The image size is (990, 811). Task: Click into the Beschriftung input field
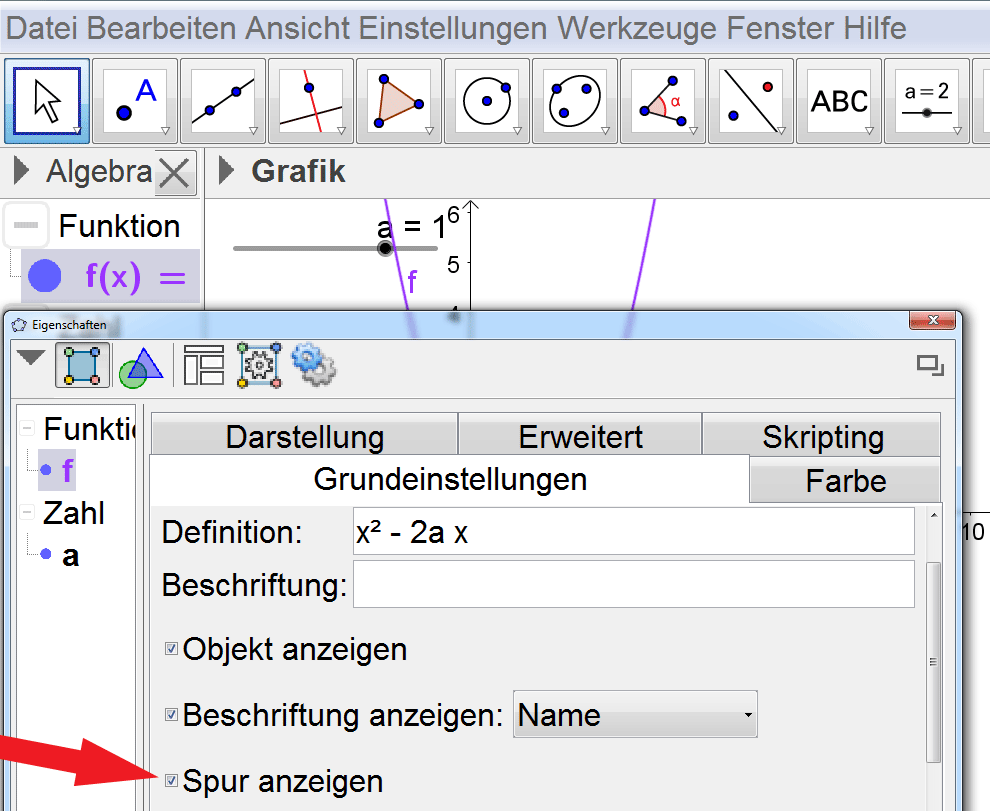coord(633,584)
